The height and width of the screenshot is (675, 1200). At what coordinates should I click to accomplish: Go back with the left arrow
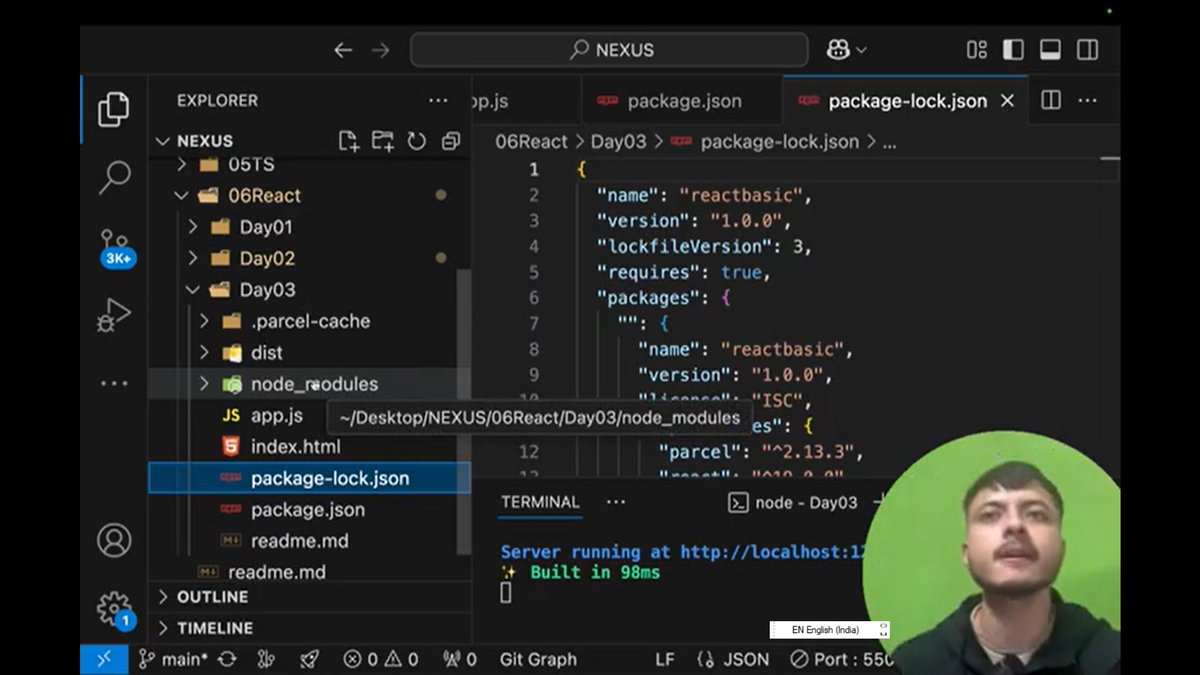(343, 50)
